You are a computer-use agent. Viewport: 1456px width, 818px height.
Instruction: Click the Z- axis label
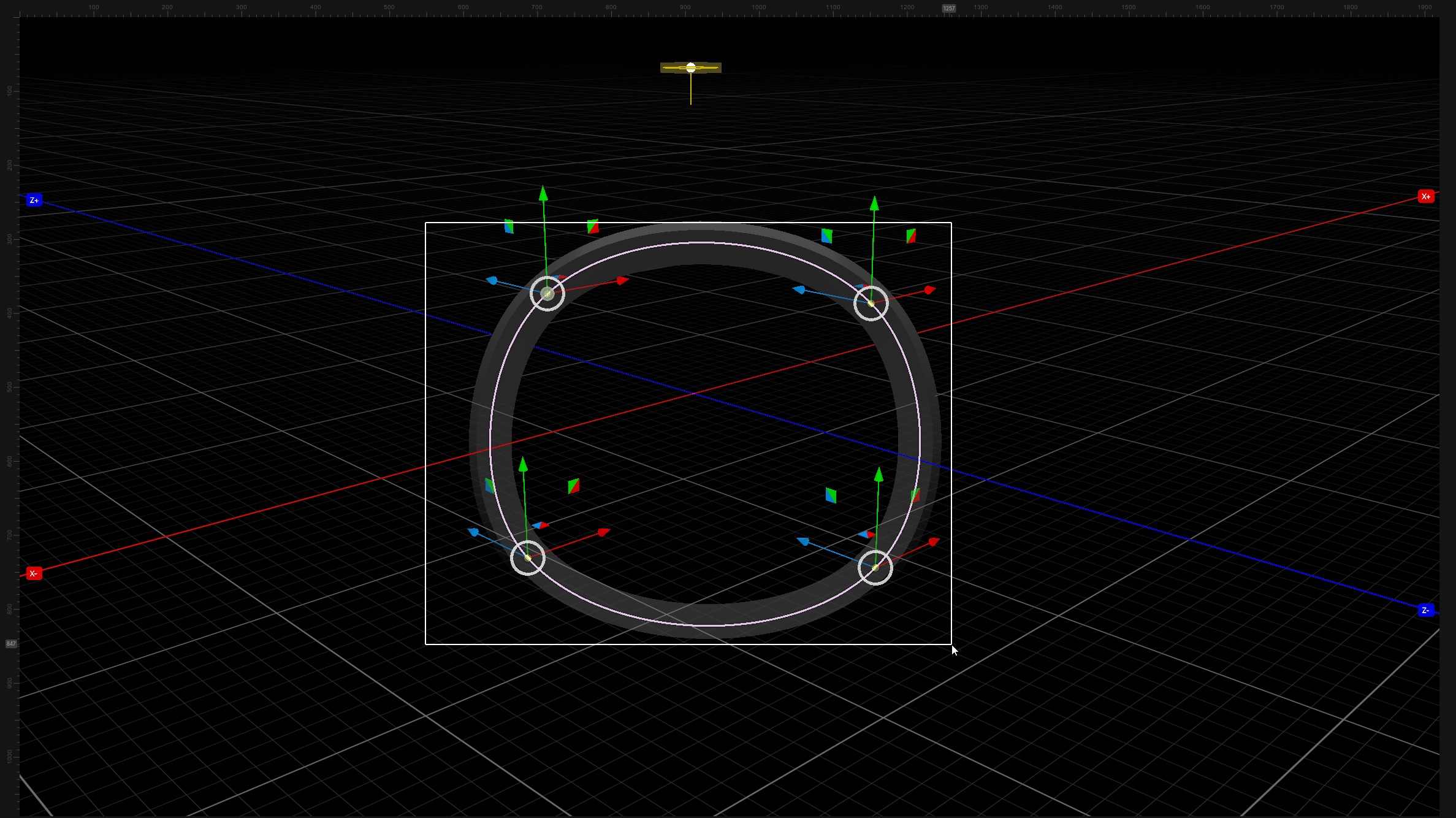click(x=1425, y=610)
